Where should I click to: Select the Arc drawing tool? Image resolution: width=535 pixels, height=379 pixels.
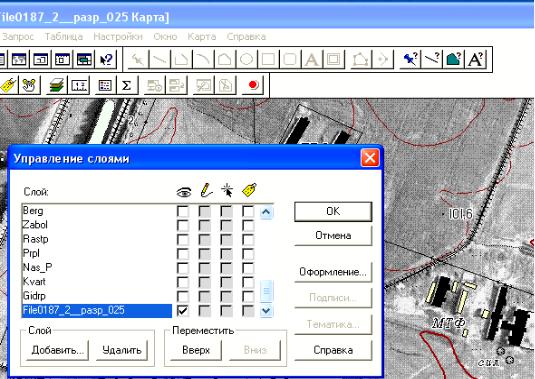click(203, 60)
